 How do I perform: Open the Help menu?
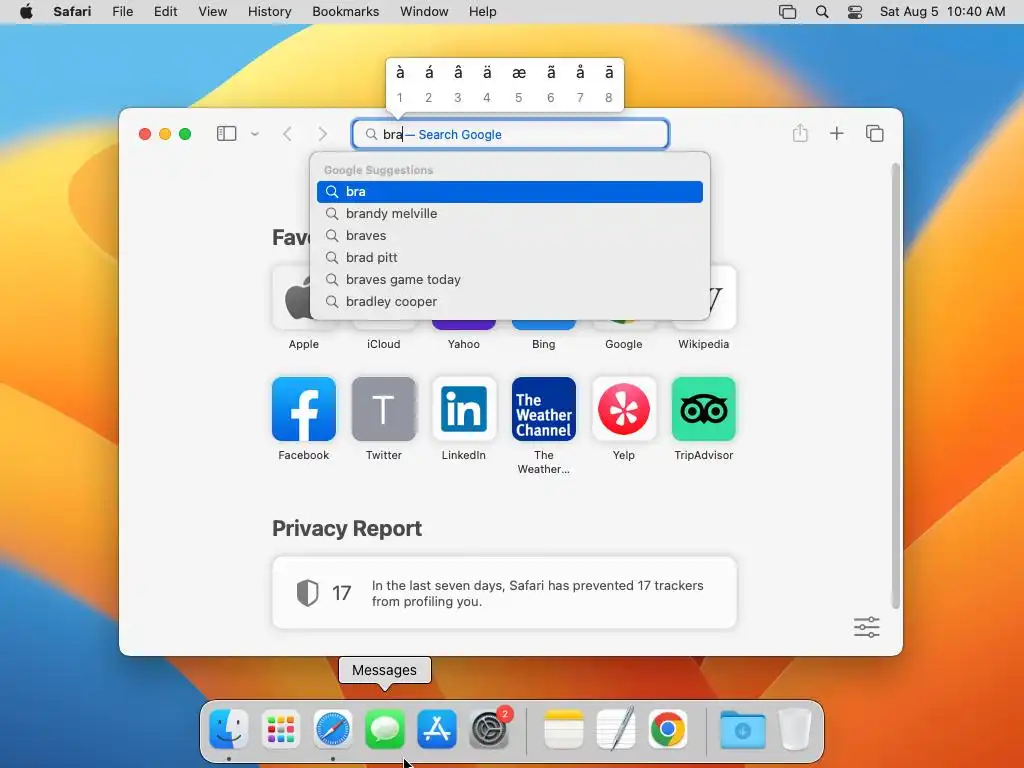click(x=483, y=12)
